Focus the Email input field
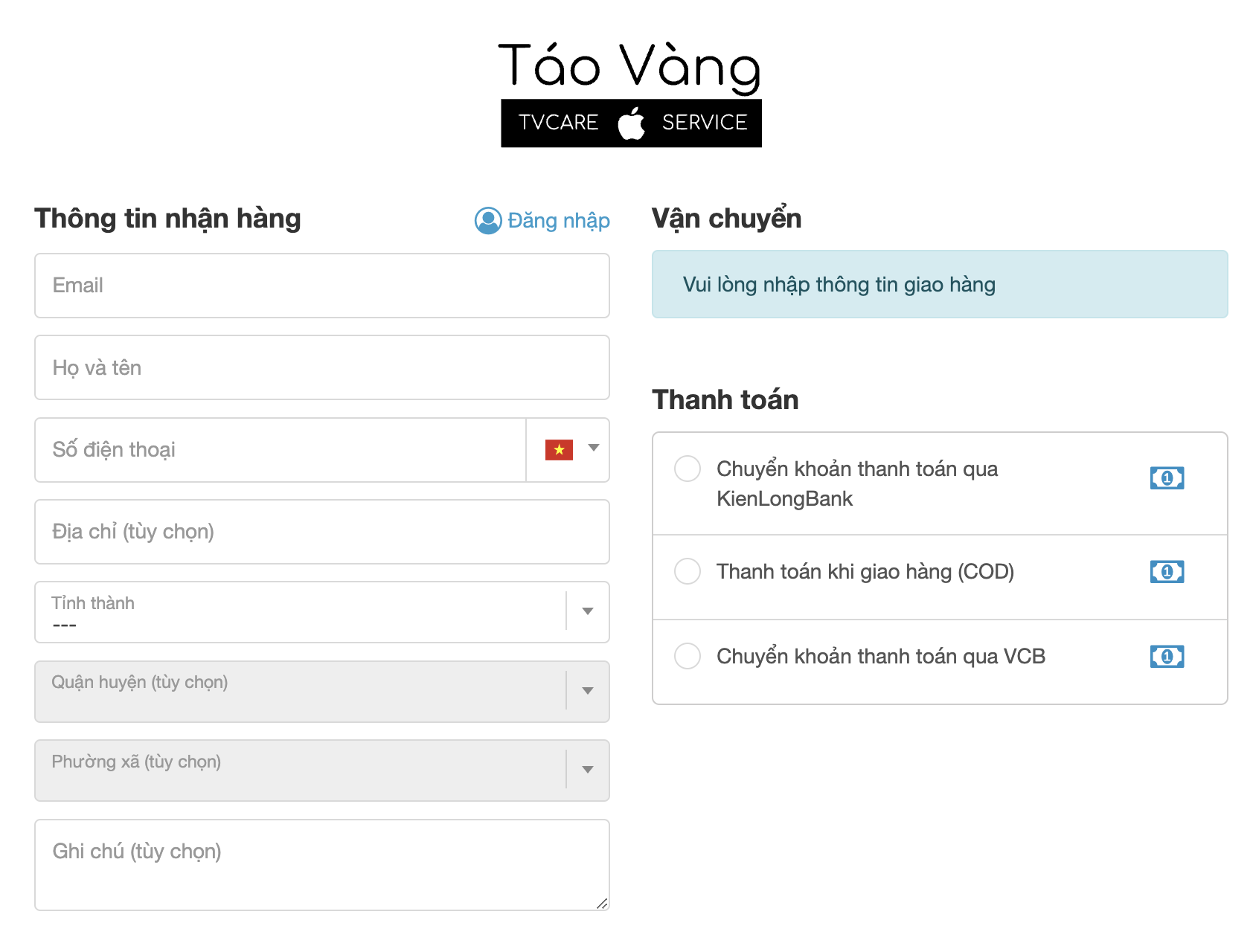Image resolution: width=1253 pixels, height=952 pixels. [x=321, y=286]
